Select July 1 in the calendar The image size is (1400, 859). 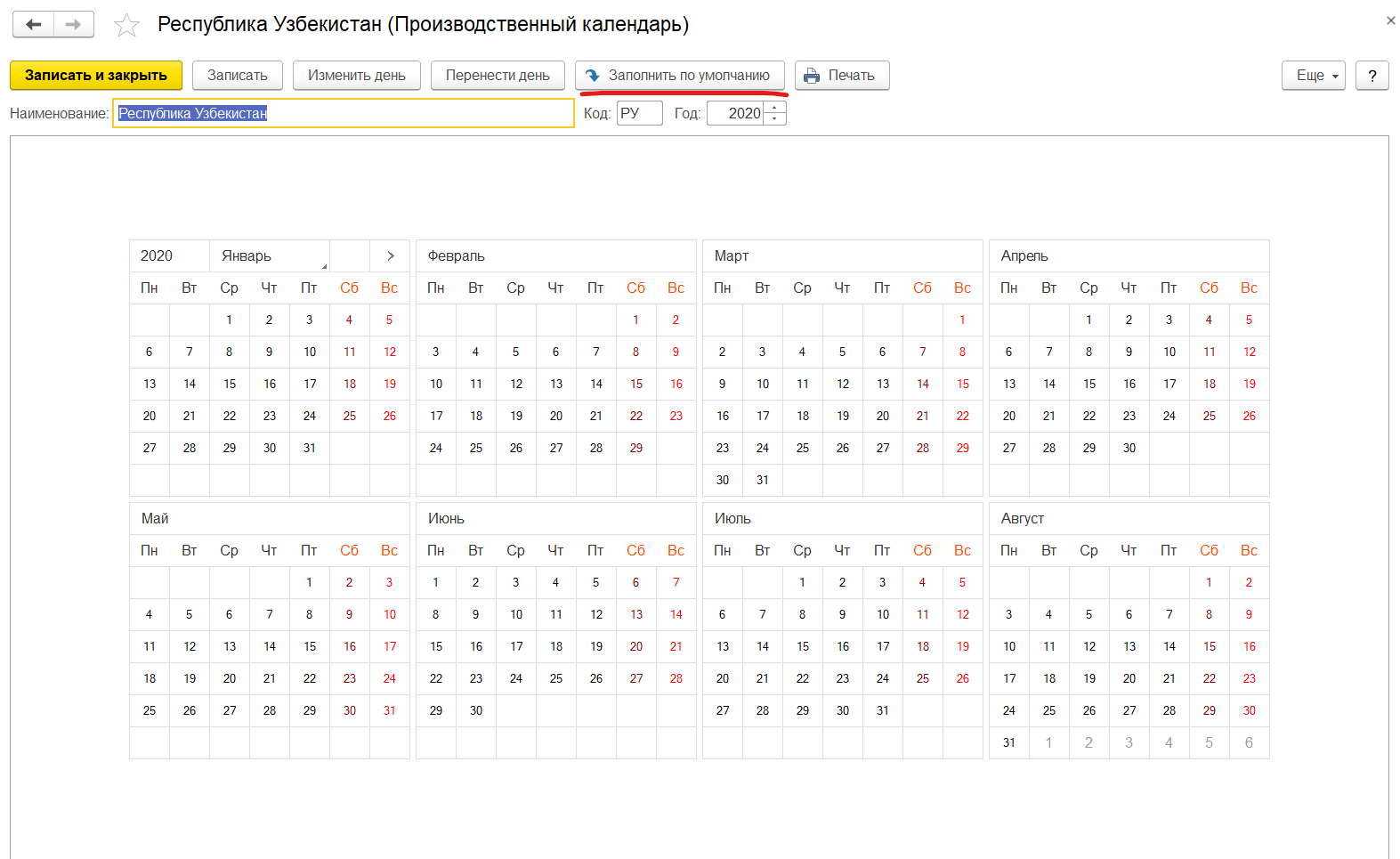pos(803,582)
